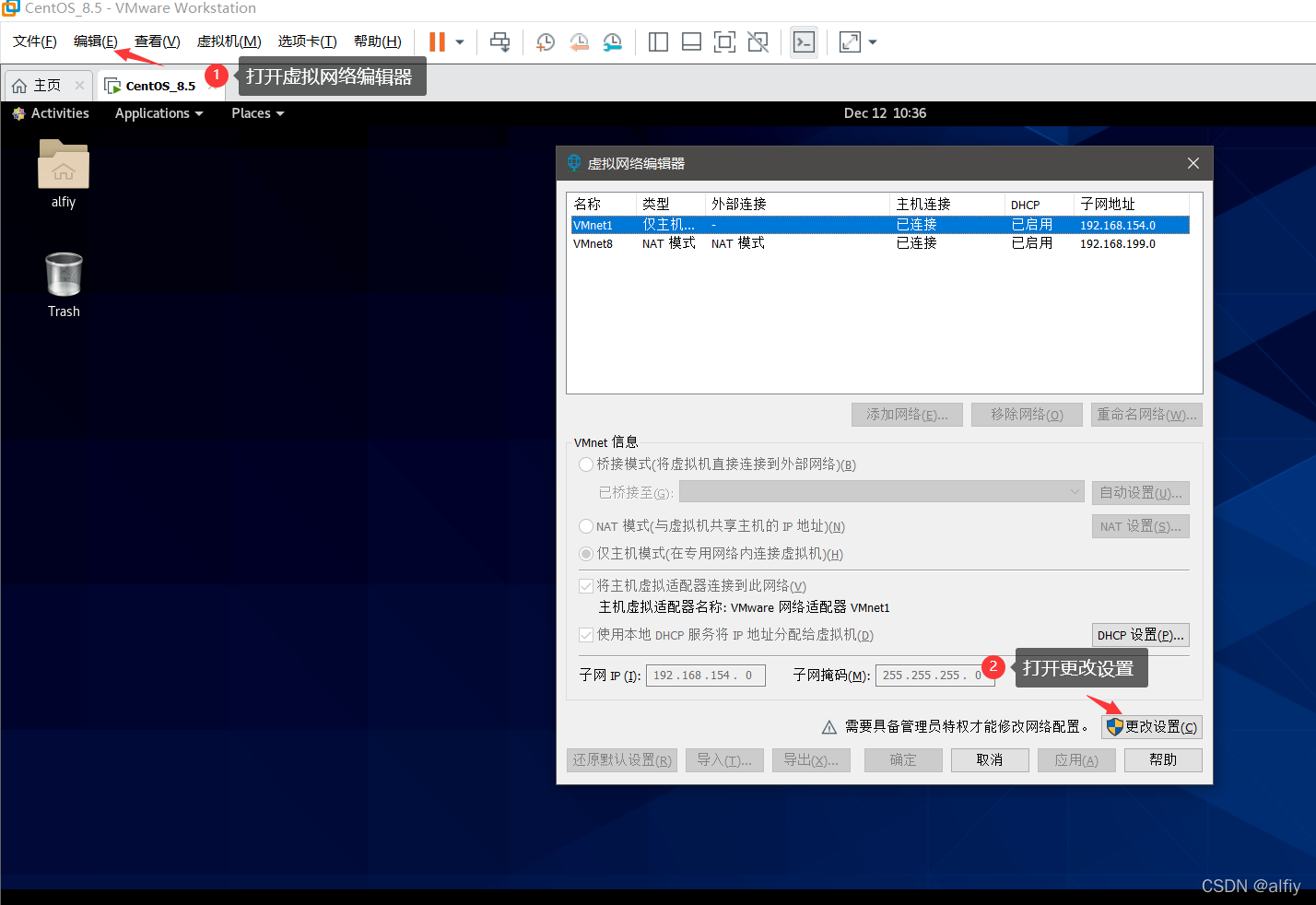Viewport: 1316px width, 905px height.
Task: Expand the Applications menu in GNOME
Action: click(x=159, y=113)
